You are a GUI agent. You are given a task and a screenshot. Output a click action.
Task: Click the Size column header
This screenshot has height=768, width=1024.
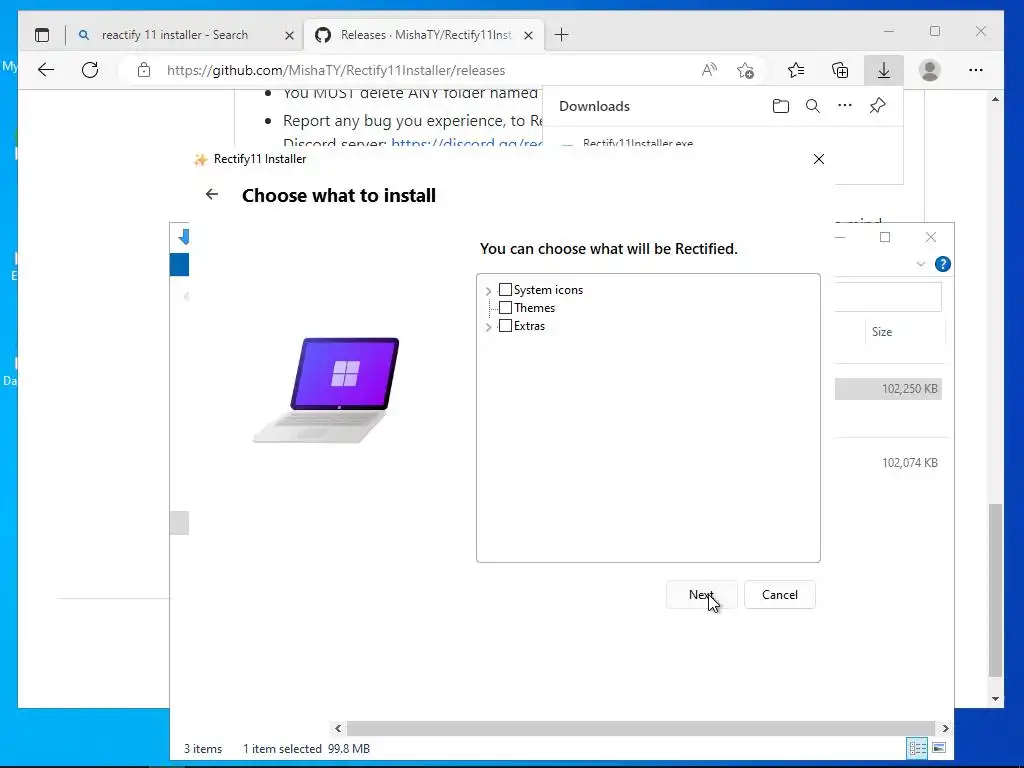tap(882, 332)
